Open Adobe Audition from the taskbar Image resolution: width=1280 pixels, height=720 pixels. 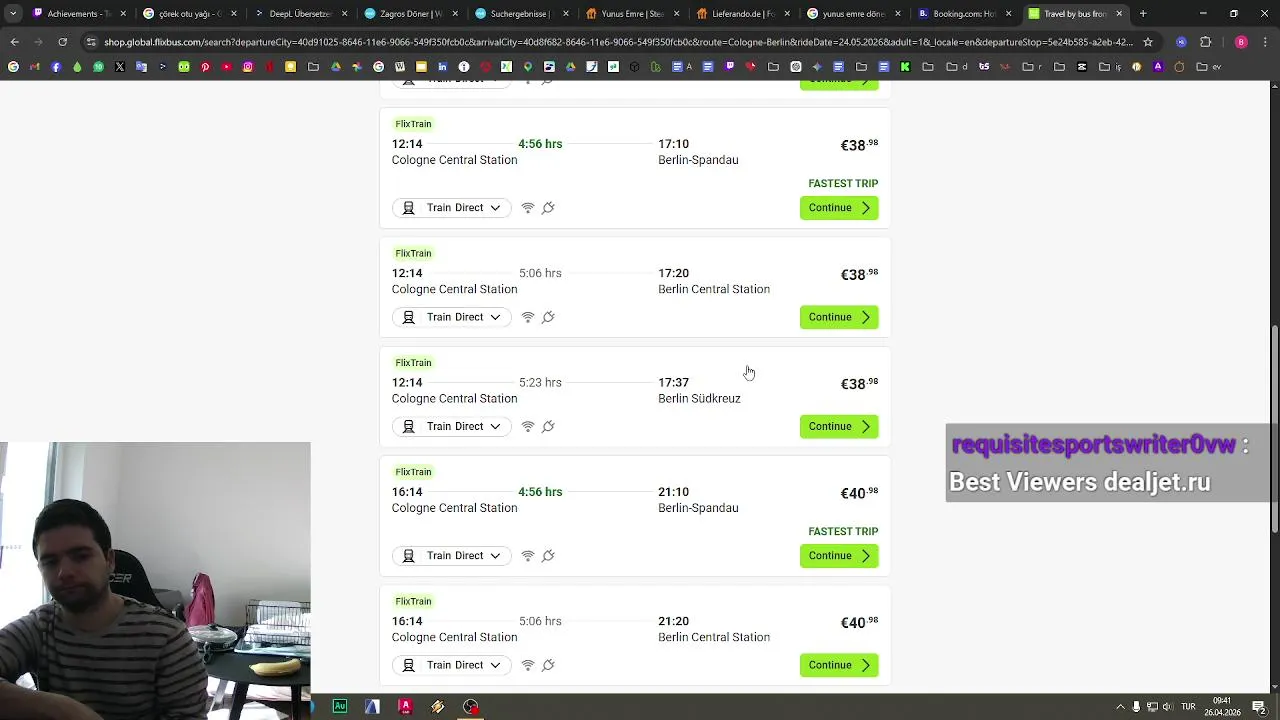(x=340, y=706)
